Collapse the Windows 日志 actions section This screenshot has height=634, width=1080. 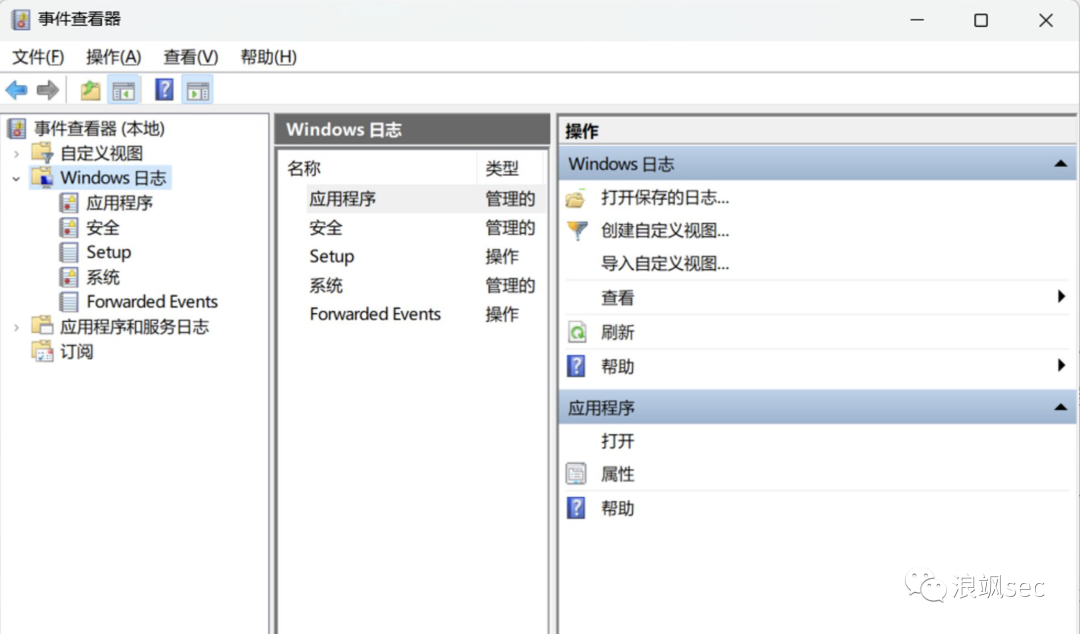1061,164
